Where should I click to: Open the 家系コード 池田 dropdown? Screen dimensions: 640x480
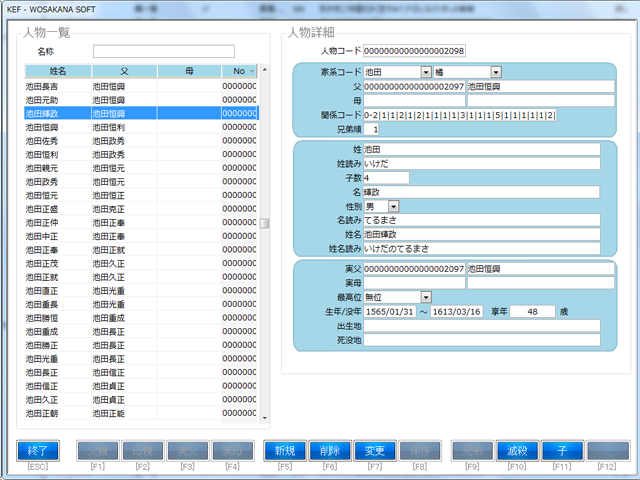426,72
